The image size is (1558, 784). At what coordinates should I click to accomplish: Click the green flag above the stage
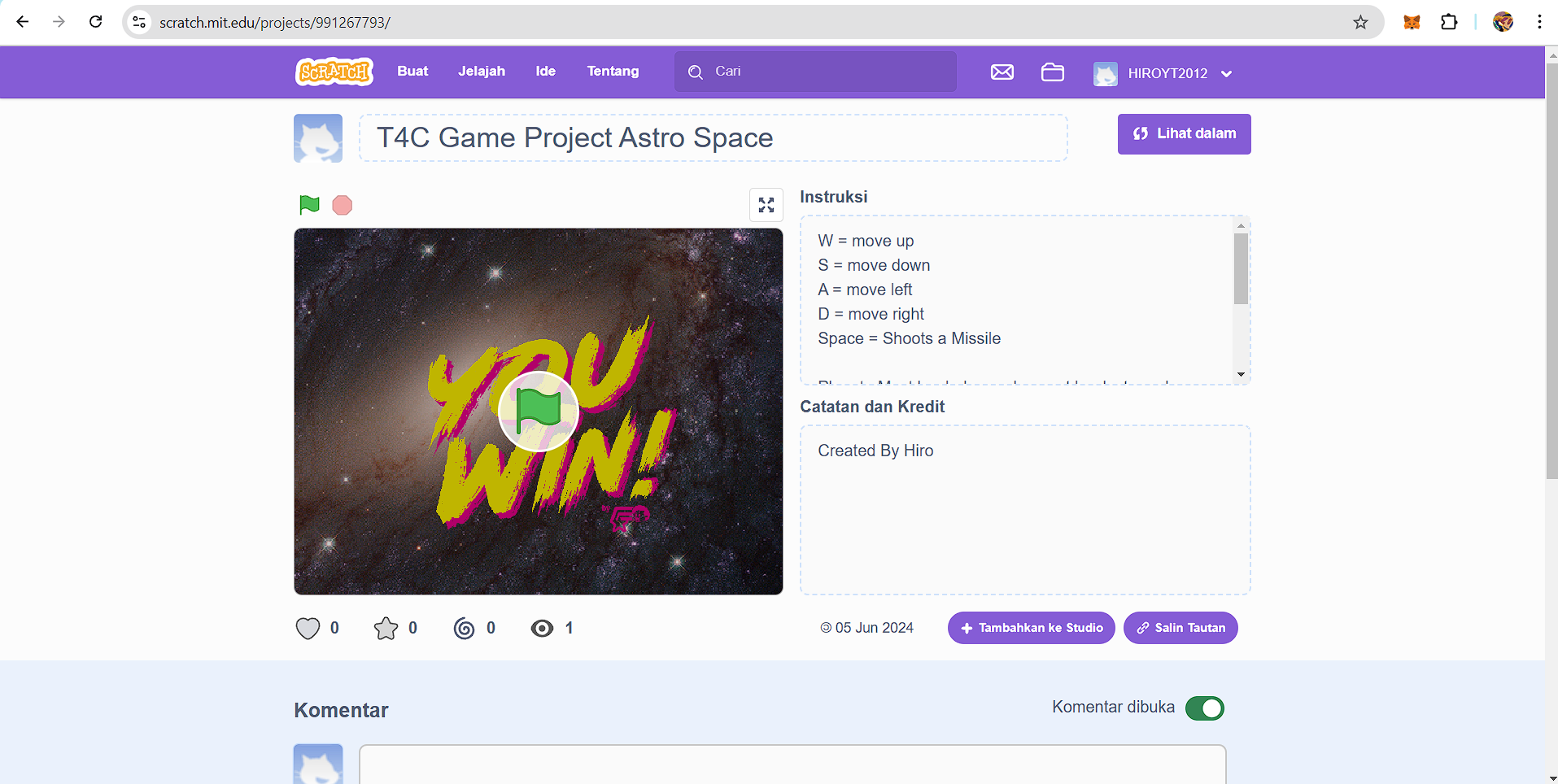(309, 205)
